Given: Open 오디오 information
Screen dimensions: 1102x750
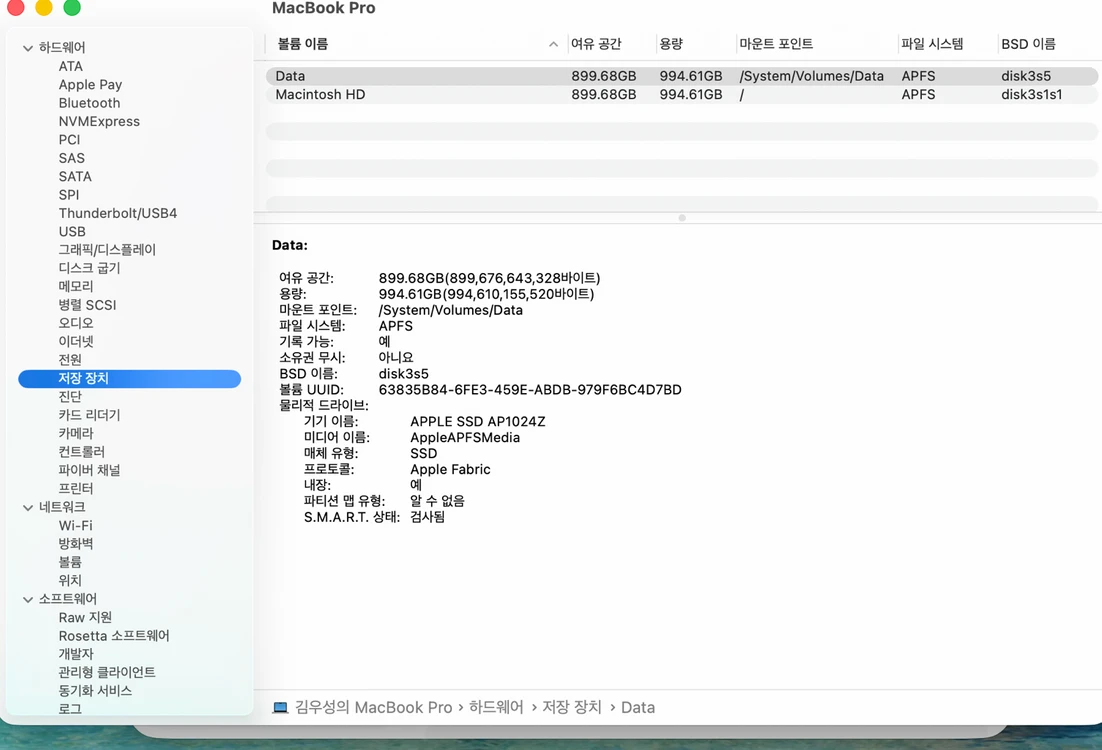Looking at the screenshot, I should tap(76, 323).
